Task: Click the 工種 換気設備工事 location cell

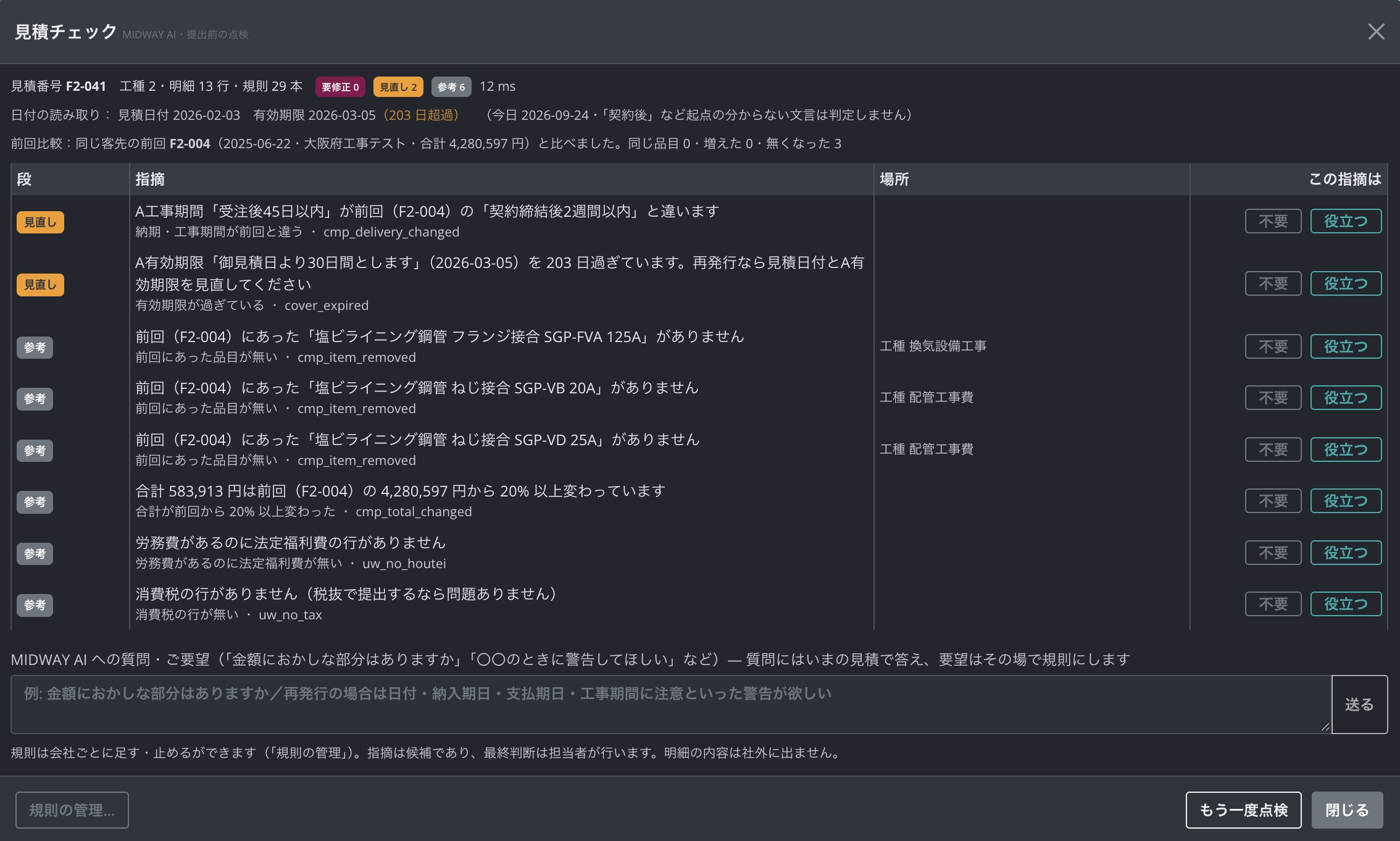Action: click(933, 346)
